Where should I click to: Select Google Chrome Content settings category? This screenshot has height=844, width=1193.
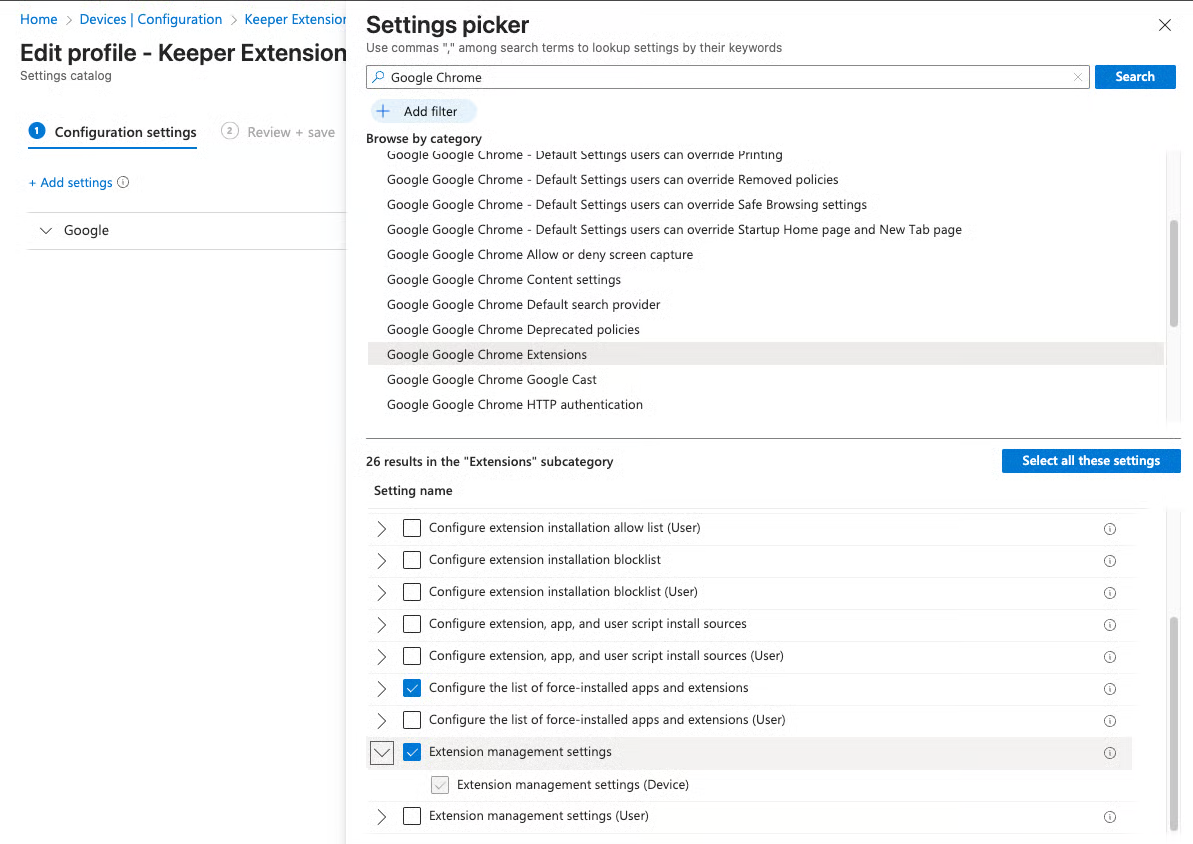coord(504,280)
